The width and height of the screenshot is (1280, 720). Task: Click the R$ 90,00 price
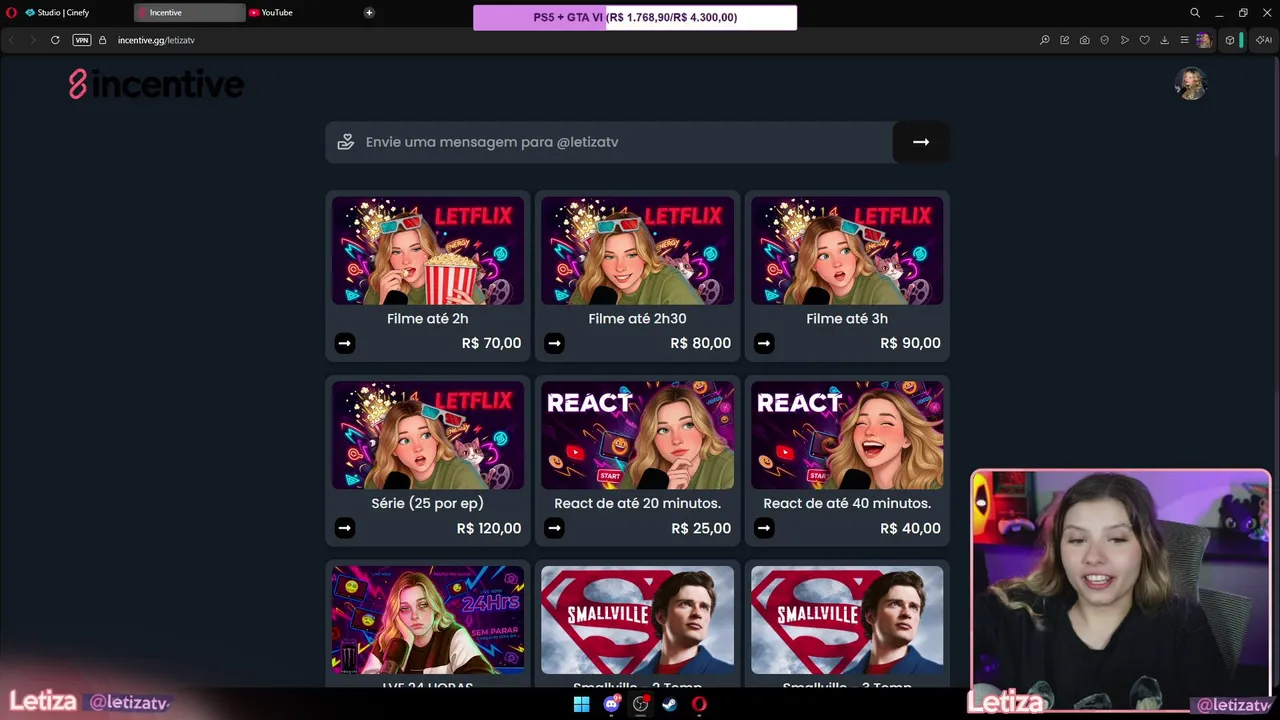pyautogui.click(x=910, y=343)
